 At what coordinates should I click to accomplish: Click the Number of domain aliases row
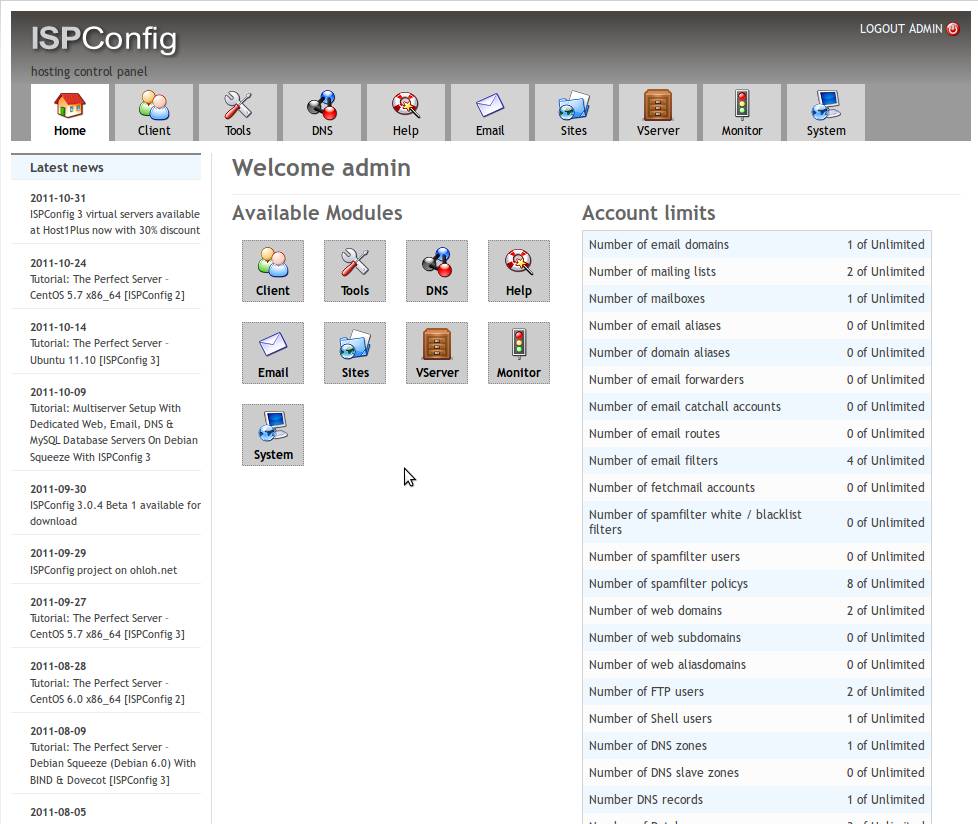pos(757,352)
